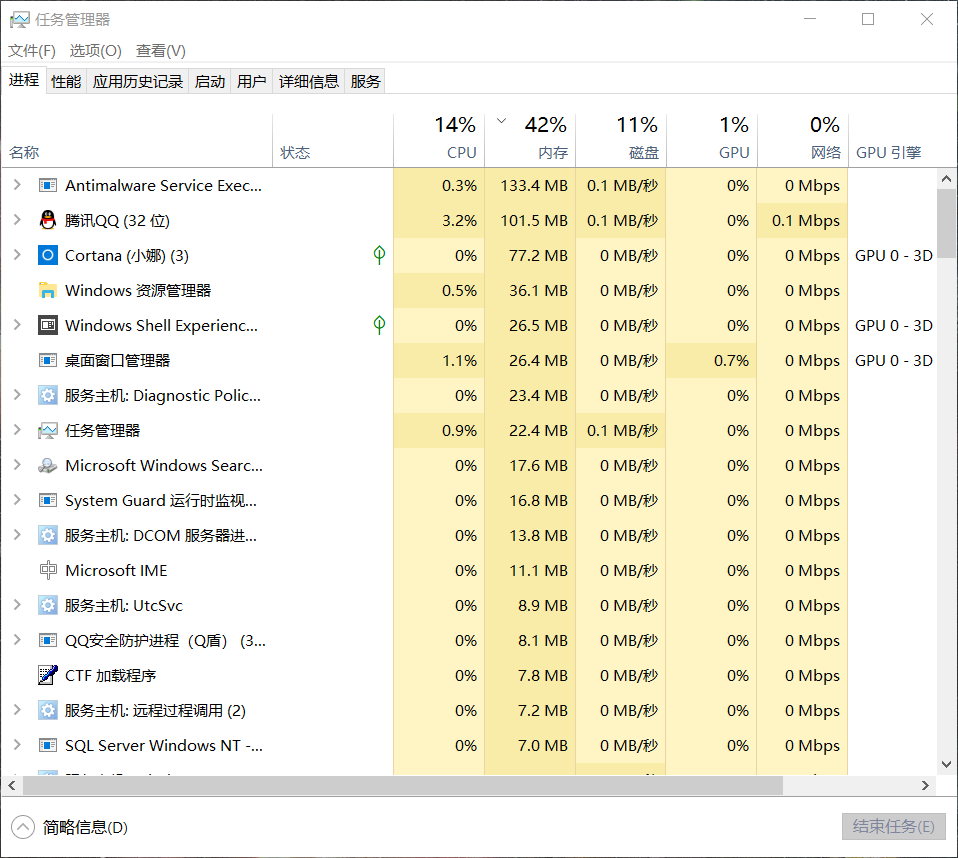
Task: Switch to the 性能 tab
Action: coord(66,81)
